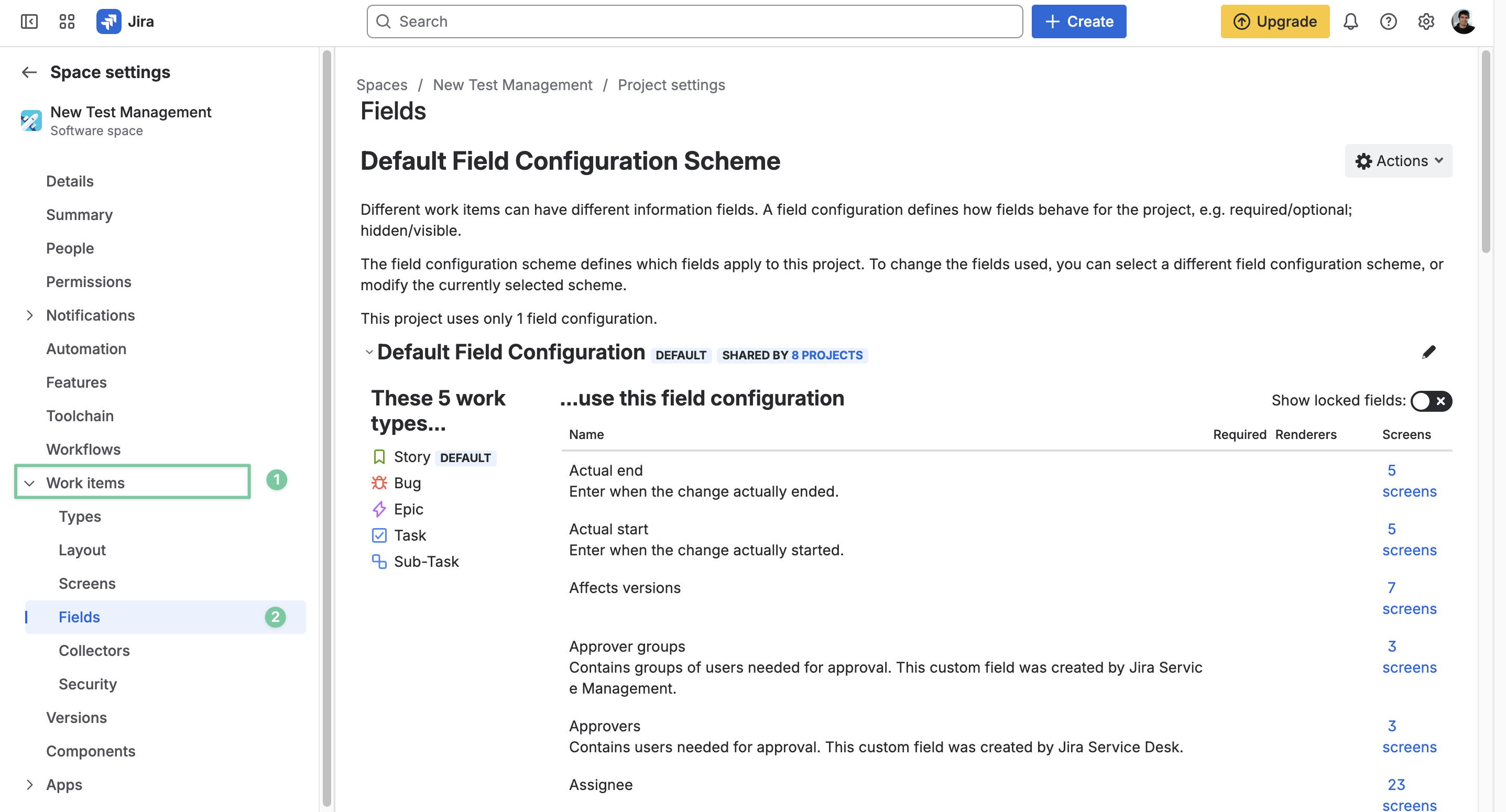Select Screens in the sidebar

[x=87, y=584]
